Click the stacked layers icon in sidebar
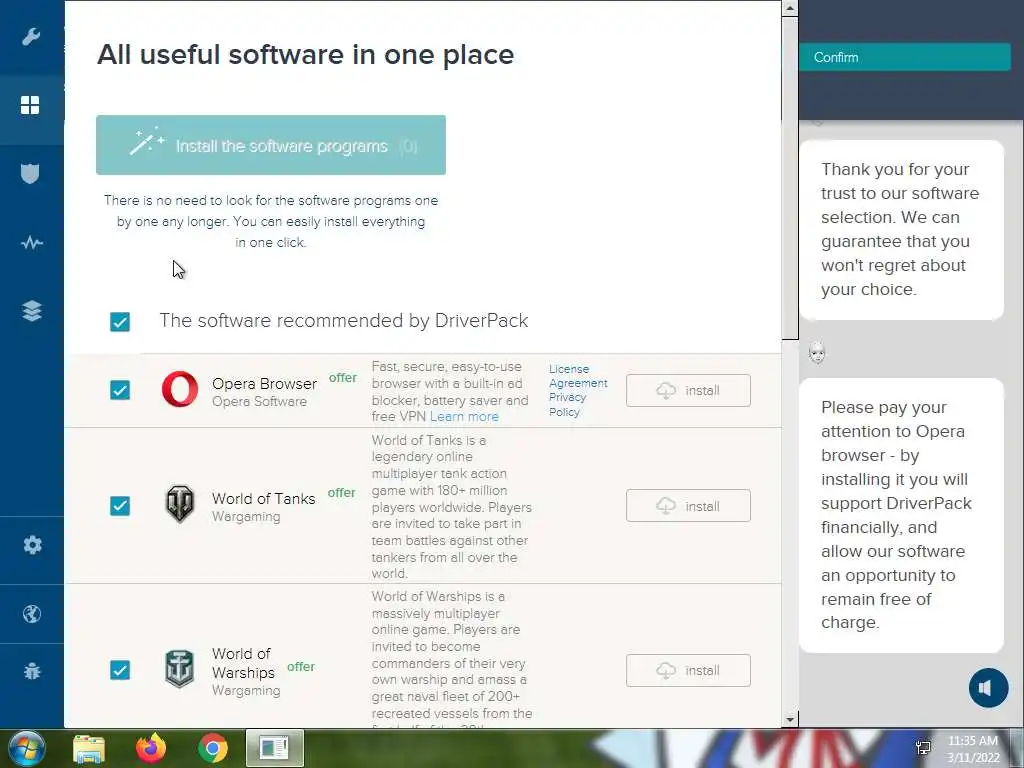Viewport: 1024px width, 768px height. [x=31, y=311]
